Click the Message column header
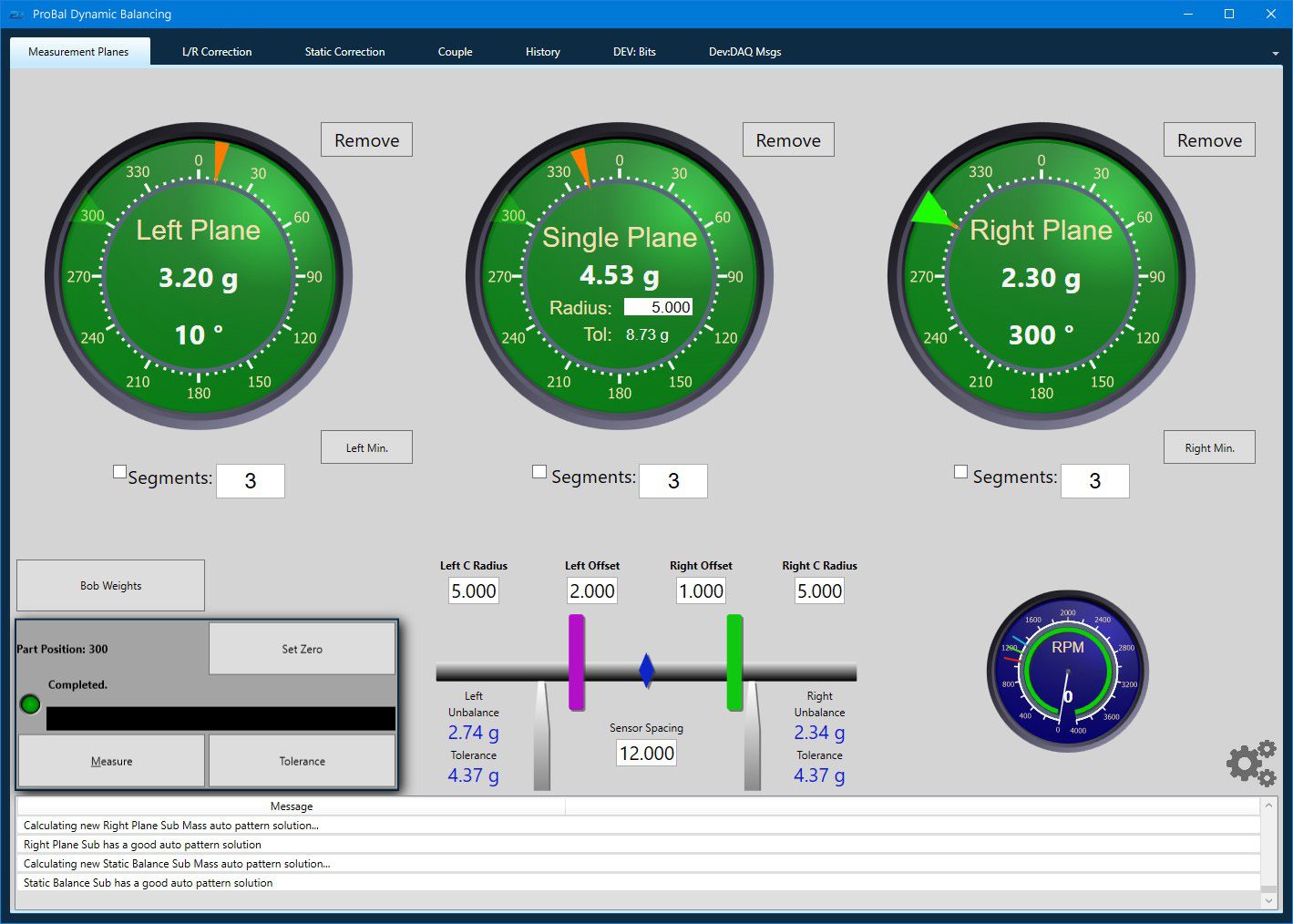 click(292, 806)
